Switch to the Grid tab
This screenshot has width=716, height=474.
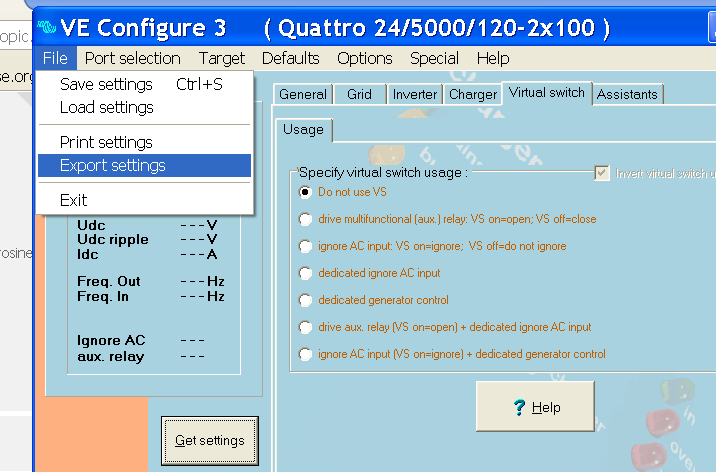[359, 95]
